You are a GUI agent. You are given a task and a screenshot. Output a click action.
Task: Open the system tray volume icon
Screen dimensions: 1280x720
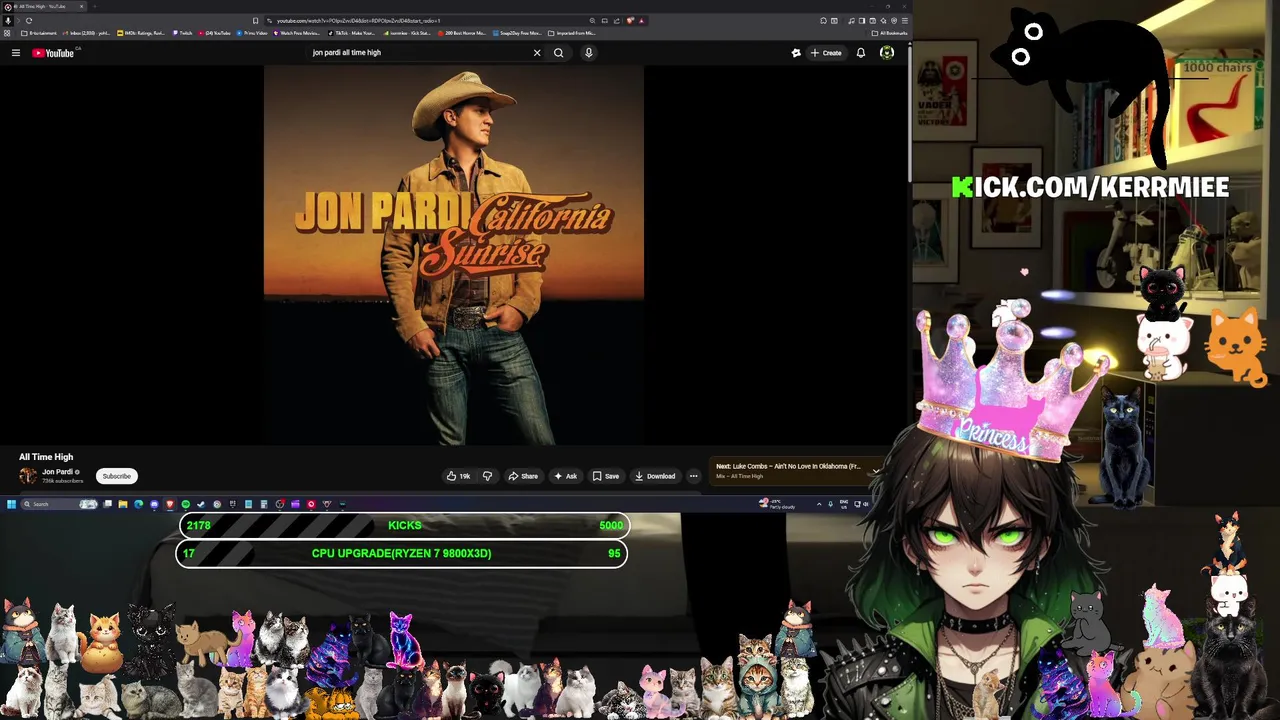coord(866,504)
